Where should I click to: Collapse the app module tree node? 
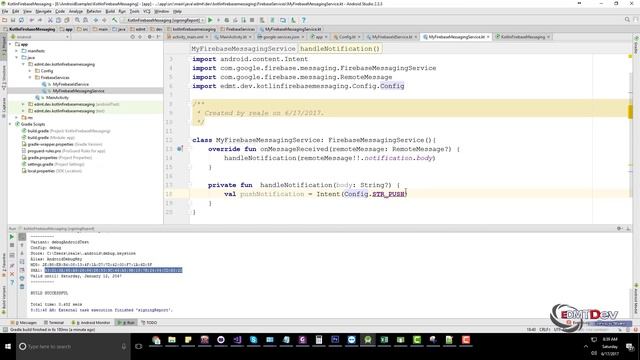coord(11,44)
